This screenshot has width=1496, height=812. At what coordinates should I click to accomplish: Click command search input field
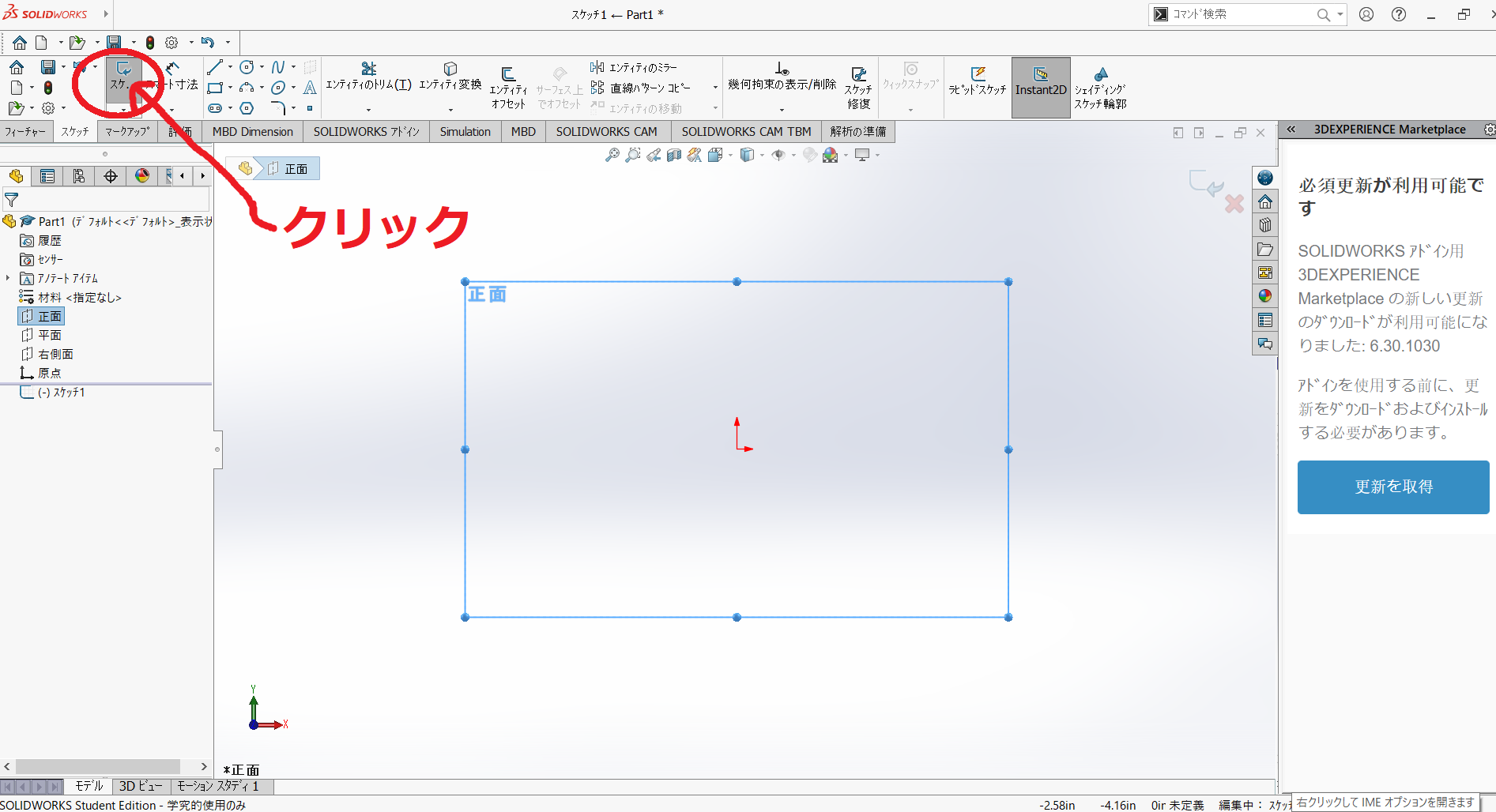[1242, 14]
